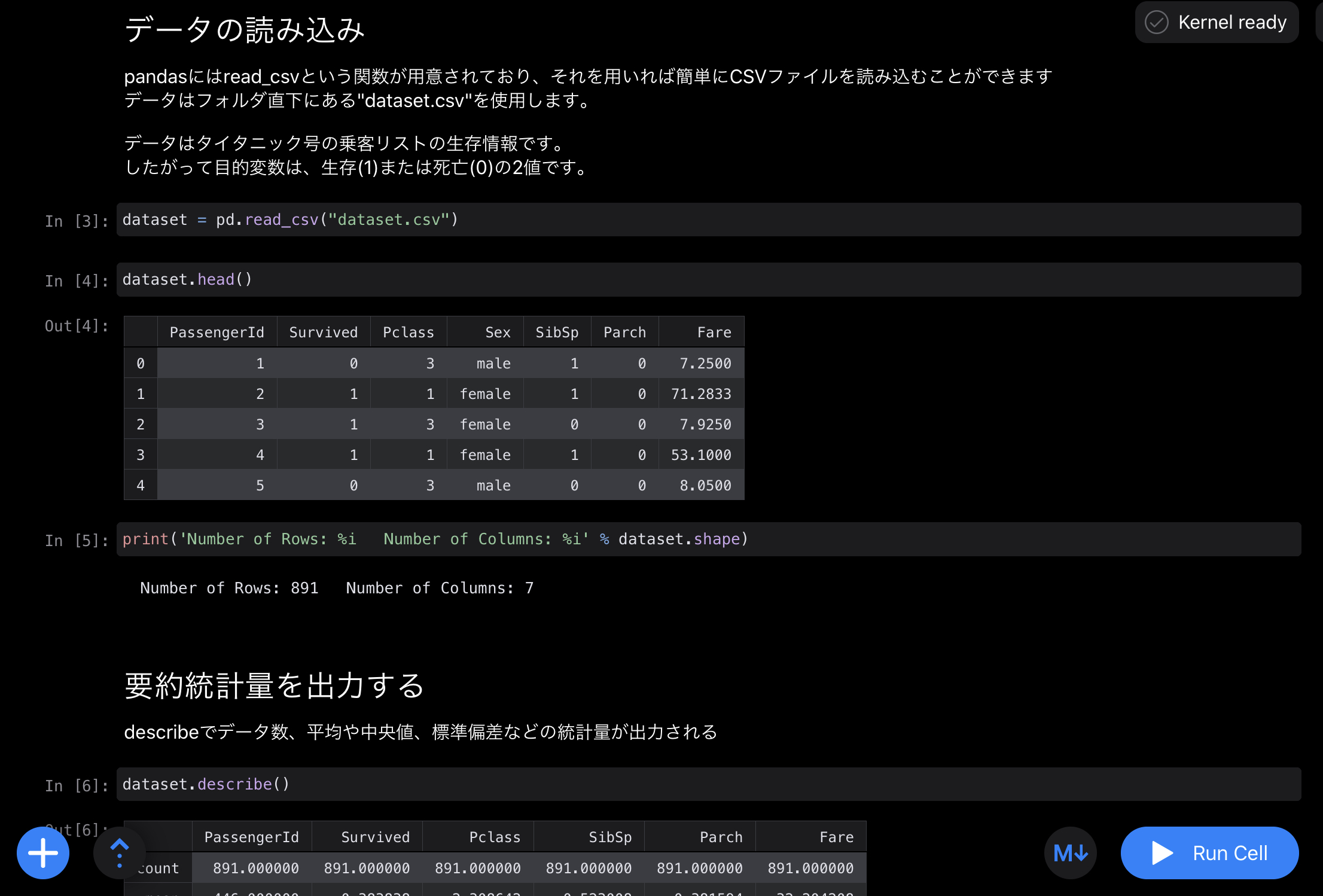Click the Sex column header

(x=498, y=333)
